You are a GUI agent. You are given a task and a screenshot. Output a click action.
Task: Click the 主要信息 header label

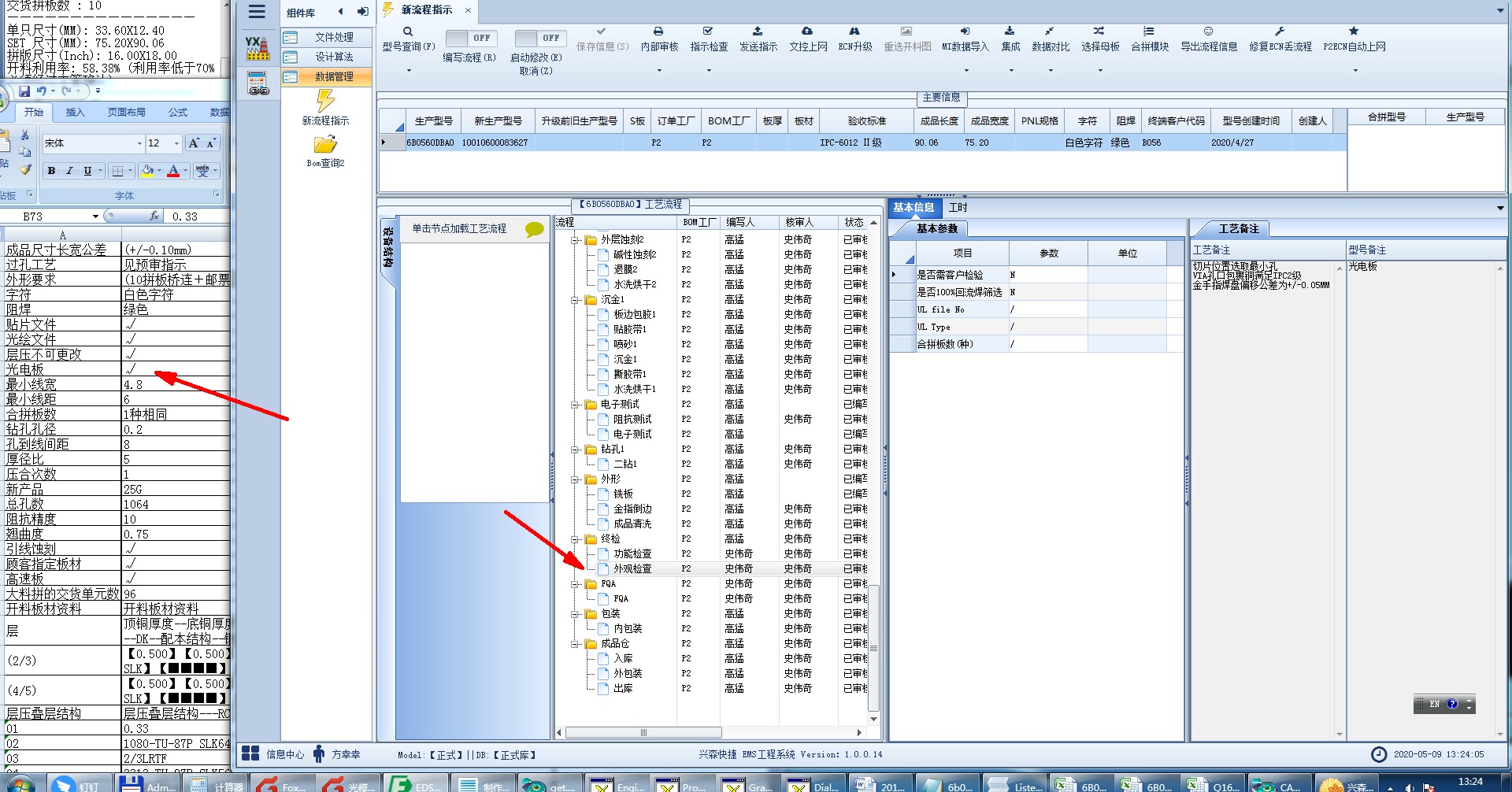[x=942, y=98]
